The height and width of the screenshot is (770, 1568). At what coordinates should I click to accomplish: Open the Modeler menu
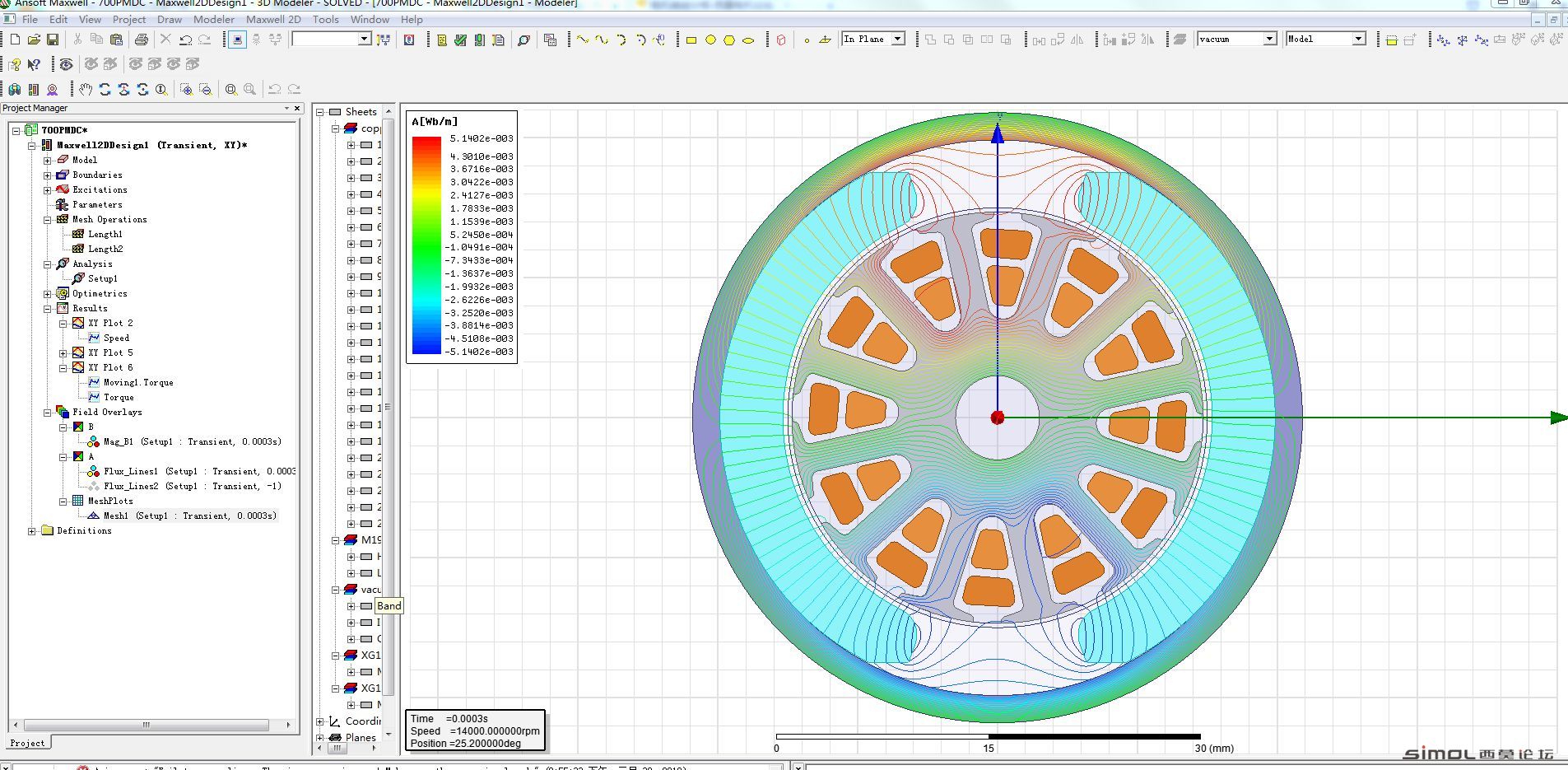pyautogui.click(x=214, y=19)
